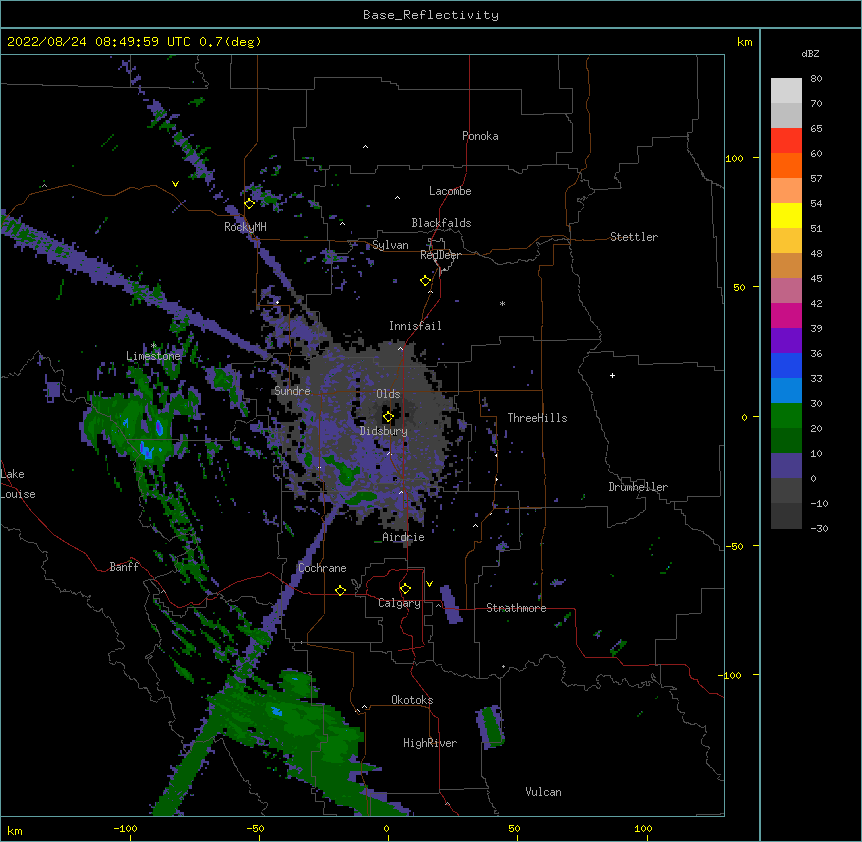Pick the red 60-65 dBZ legend swatch
This screenshot has height=842, width=862.
pos(786,141)
